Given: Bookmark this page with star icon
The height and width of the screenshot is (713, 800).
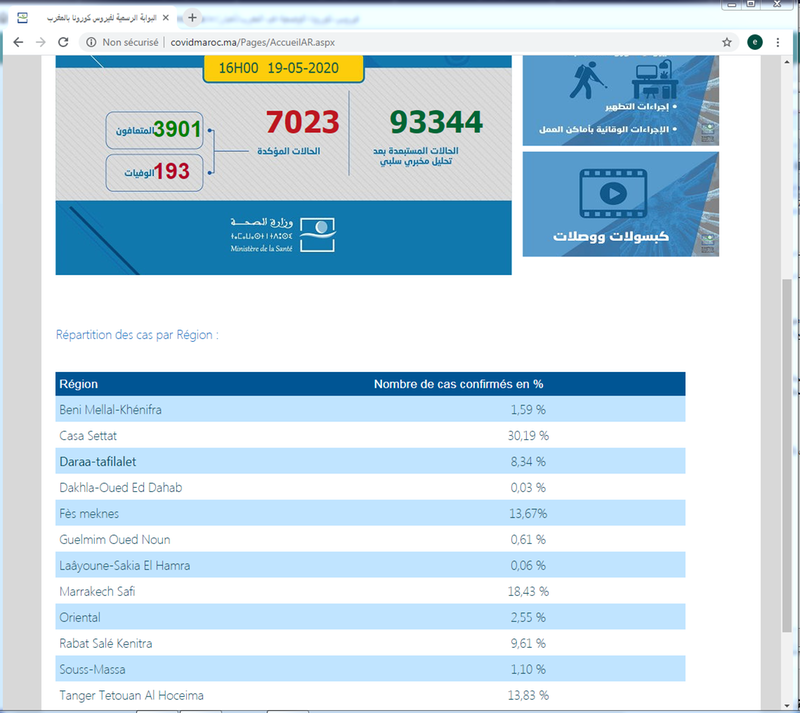Looking at the screenshot, I should (727, 42).
